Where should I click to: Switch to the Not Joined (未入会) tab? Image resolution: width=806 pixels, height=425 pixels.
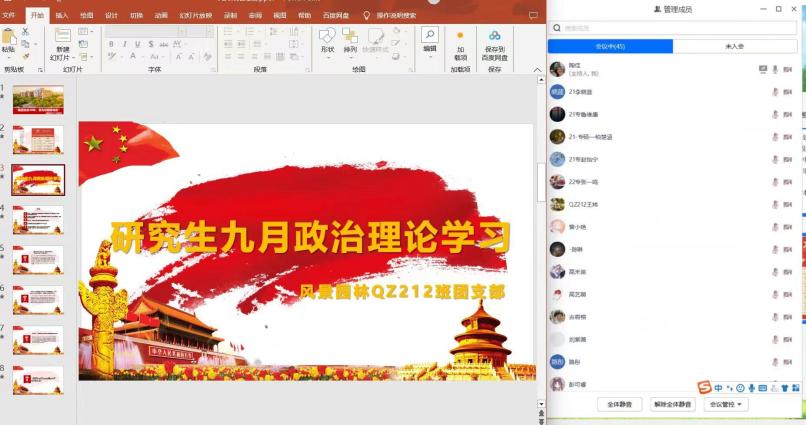(736, 47)
